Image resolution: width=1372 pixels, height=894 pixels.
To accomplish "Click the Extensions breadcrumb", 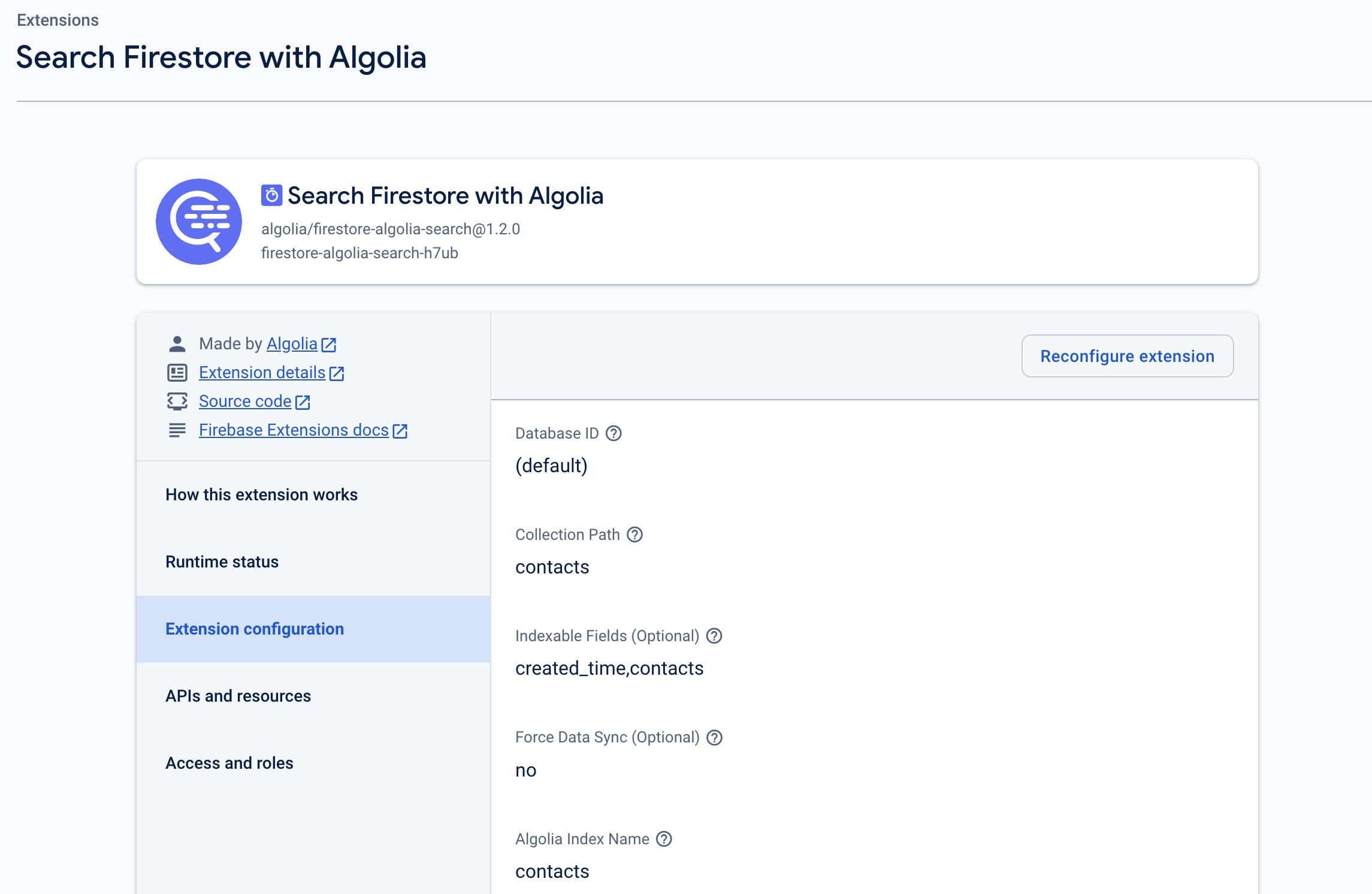I will pos(58,20).
